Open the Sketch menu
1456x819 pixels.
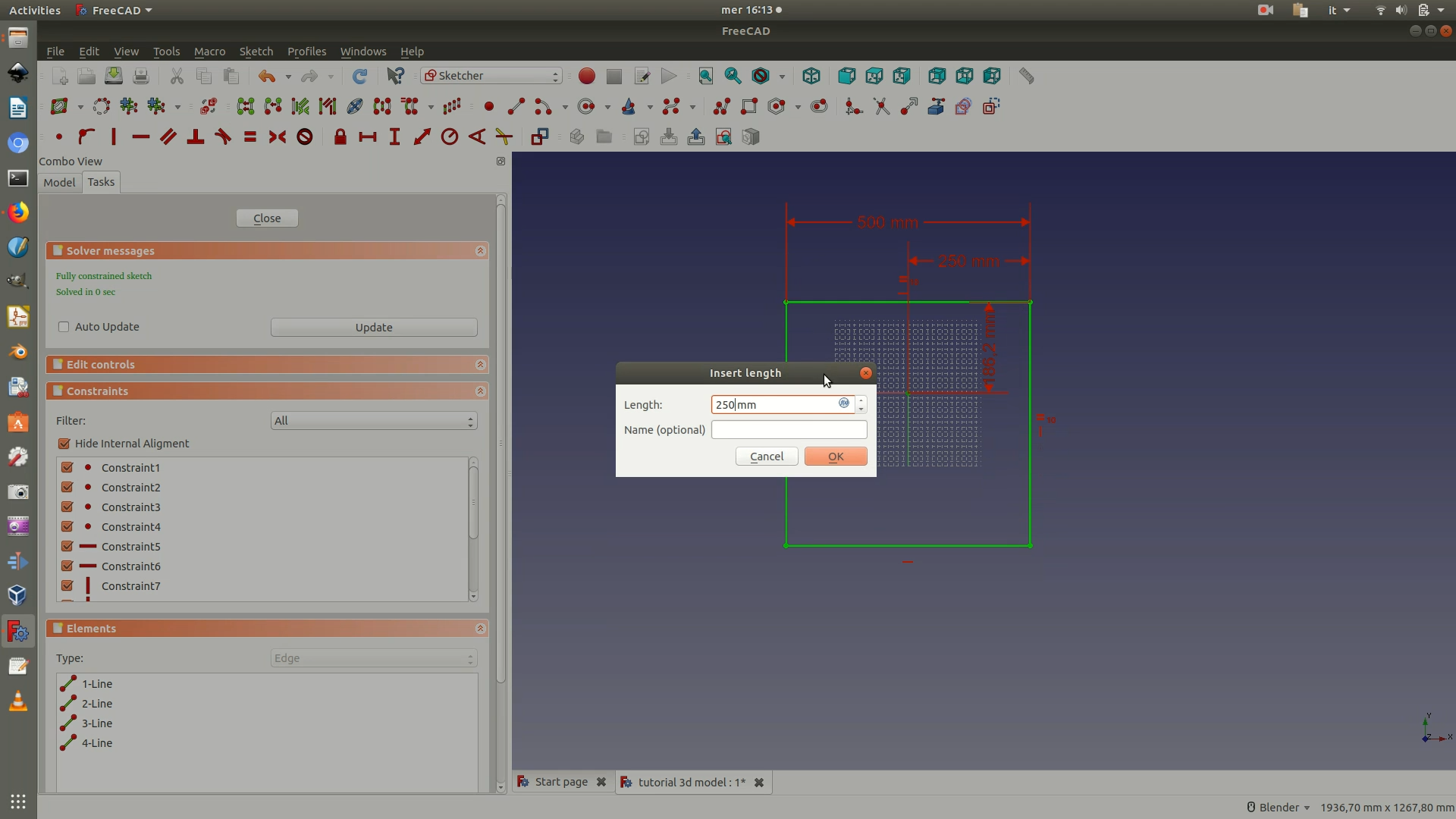point(256,52)
